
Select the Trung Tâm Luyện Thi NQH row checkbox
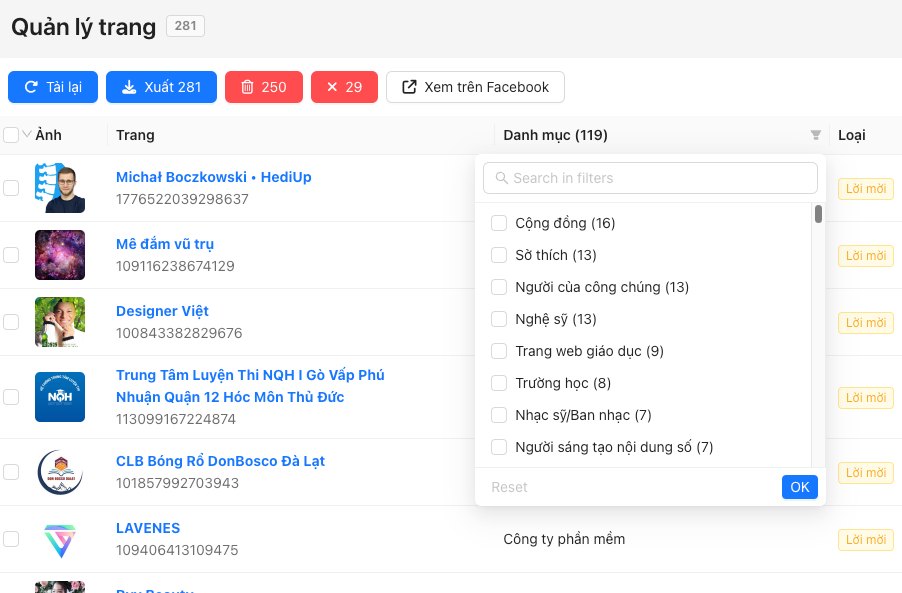[x=11, y=397]
